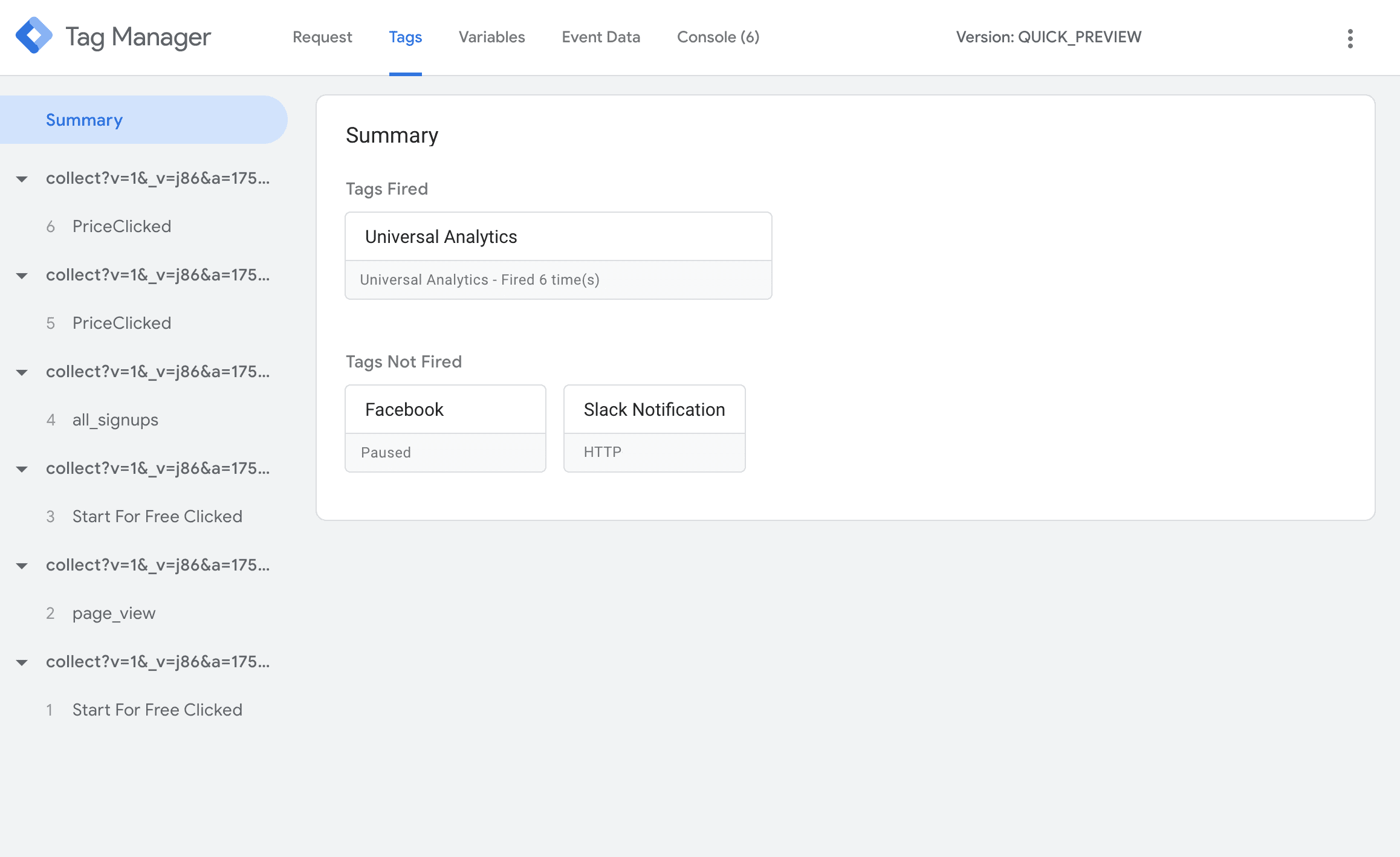Open the Variables tab
Image resolution: width=1400 pixels, height=857 pixels.
click(x=491, y=37)
